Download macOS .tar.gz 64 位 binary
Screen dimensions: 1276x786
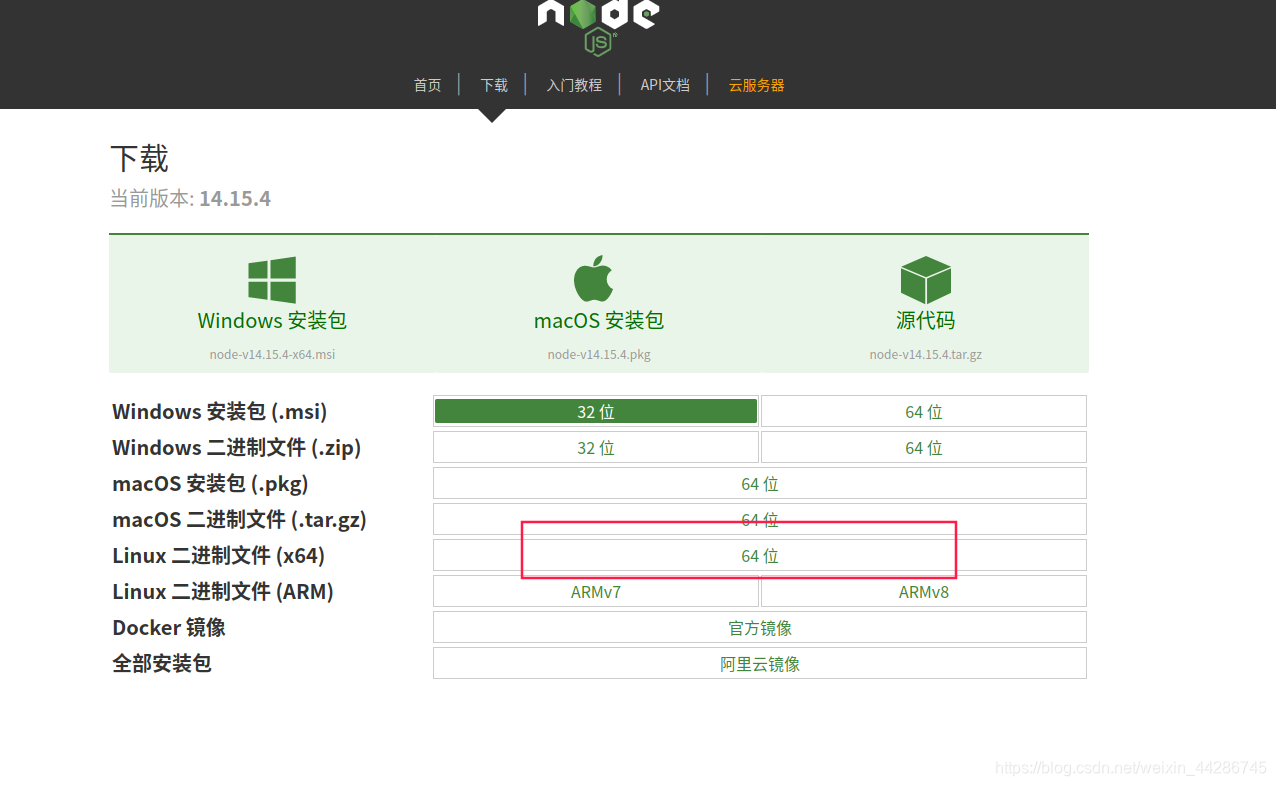[x=760, y=519]
